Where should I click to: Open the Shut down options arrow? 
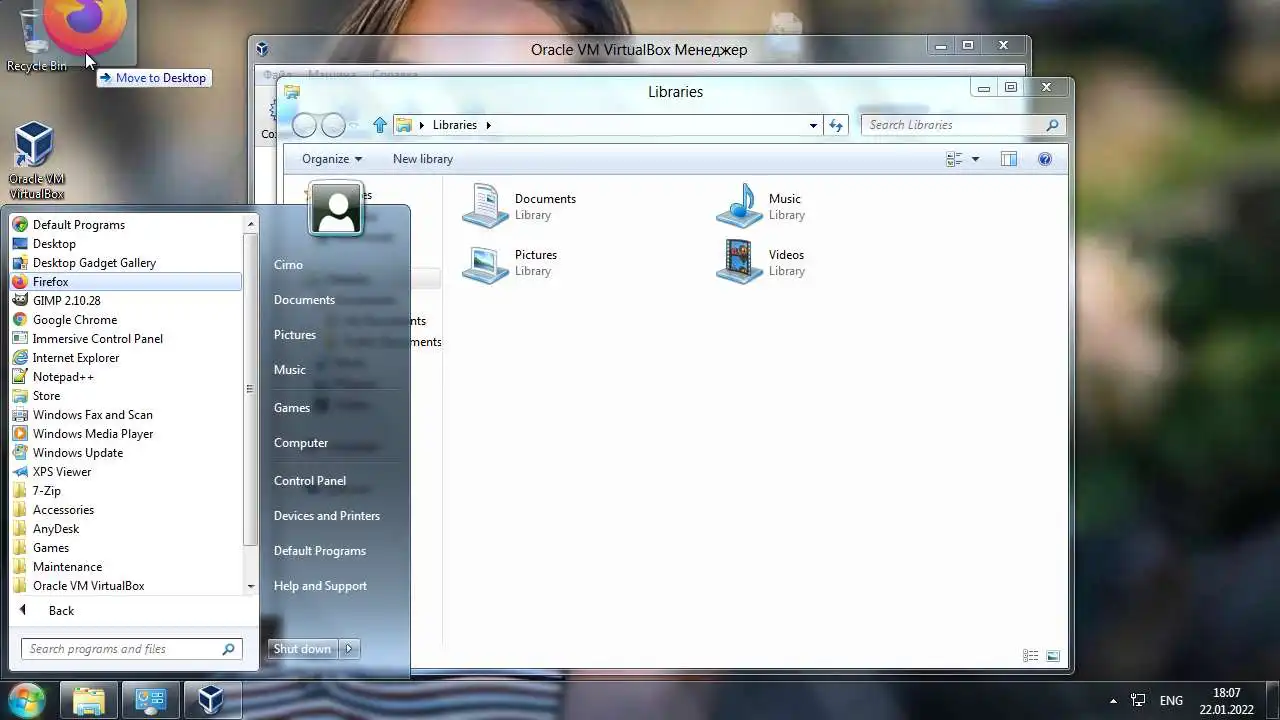[349, 649]
